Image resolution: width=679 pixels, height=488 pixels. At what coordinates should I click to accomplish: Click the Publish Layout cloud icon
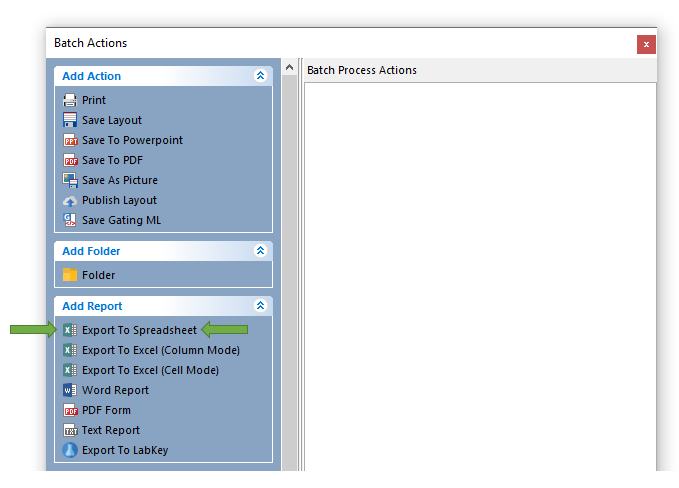tap(70, 200)
